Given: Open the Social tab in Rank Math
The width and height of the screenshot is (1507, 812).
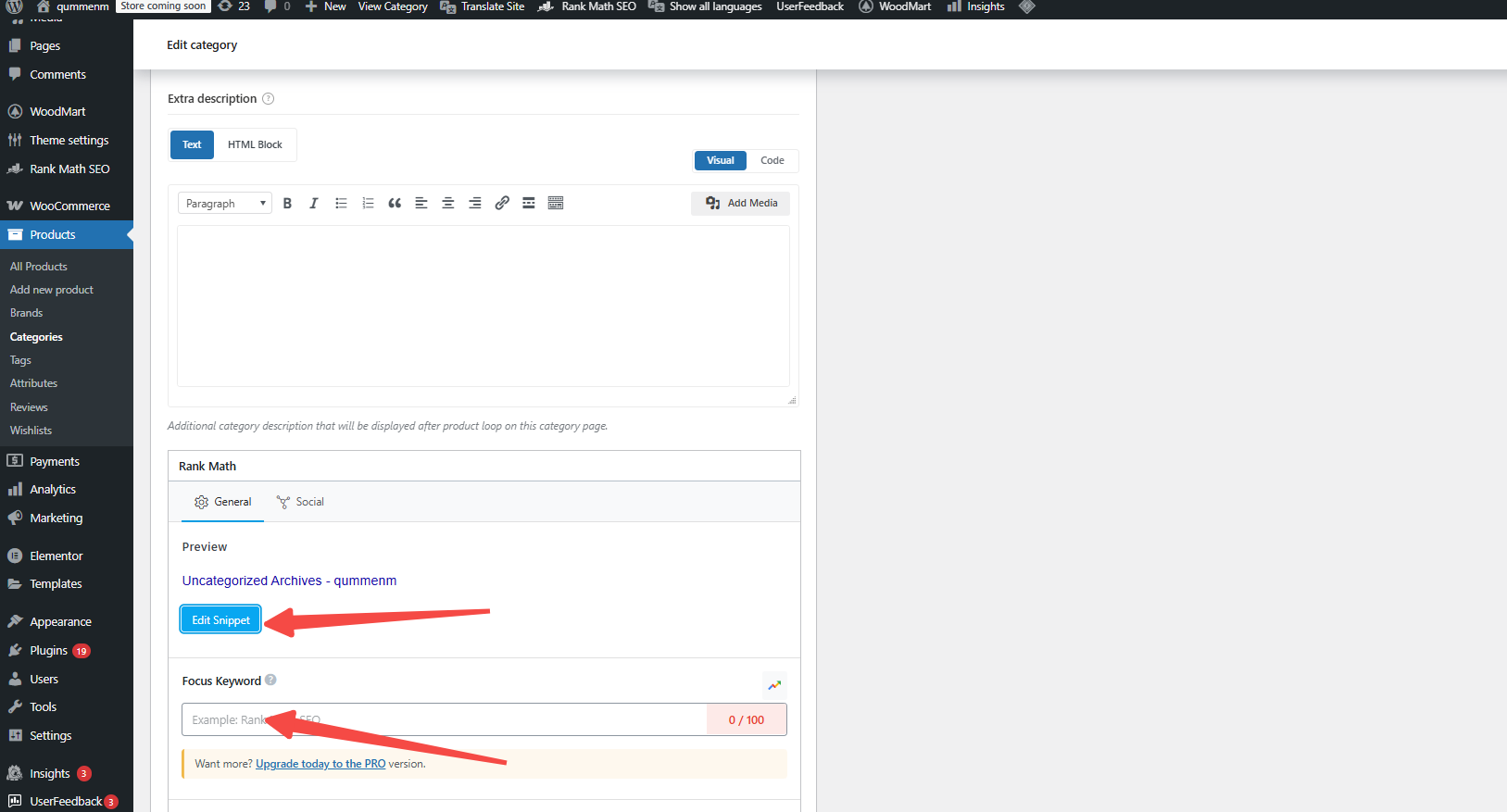Looking at the screenshot, I should (x=301, y=502).
